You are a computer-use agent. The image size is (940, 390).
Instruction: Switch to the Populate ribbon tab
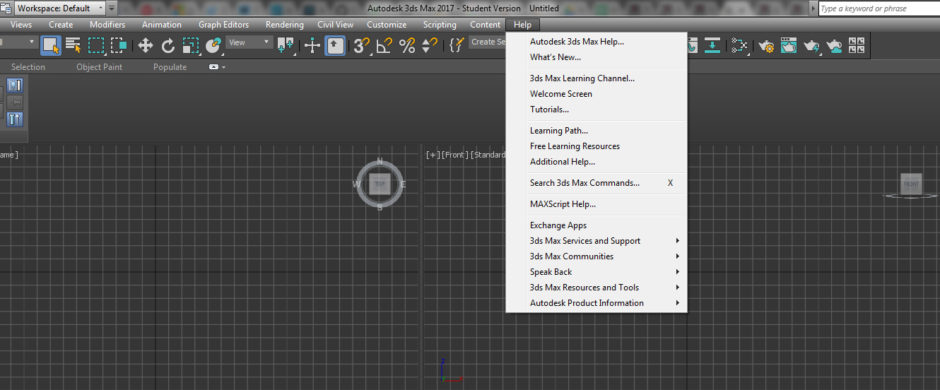coord(170,67)
